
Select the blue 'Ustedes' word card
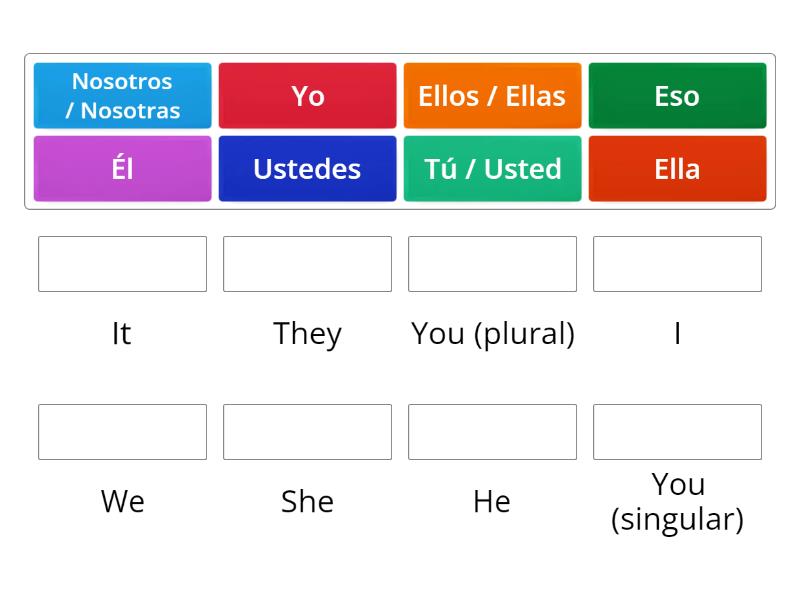pos(307,168)
